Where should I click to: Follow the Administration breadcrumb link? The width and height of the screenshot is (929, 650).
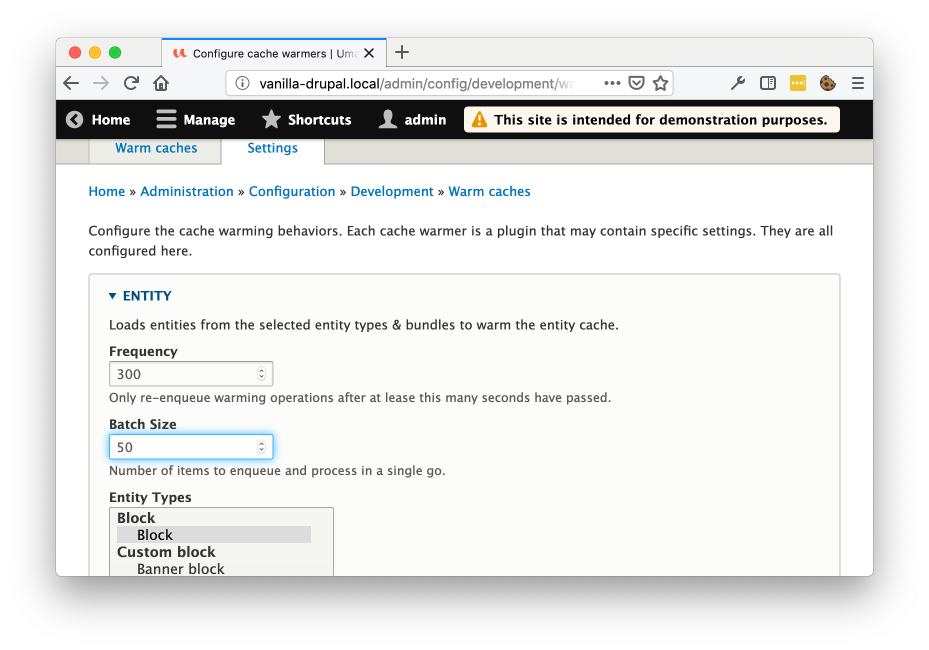(187, 191)
